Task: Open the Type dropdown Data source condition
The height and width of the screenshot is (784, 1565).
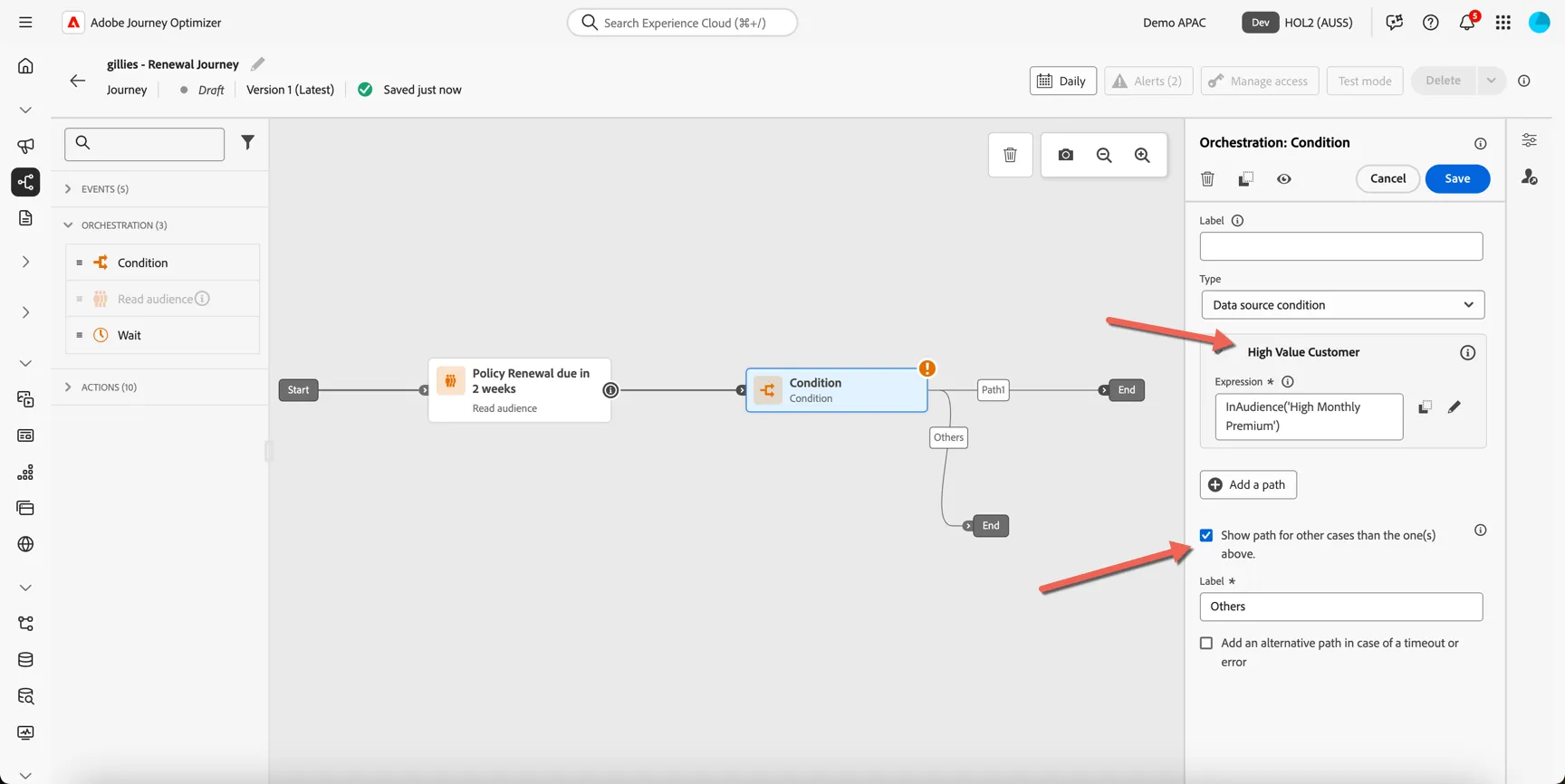Action: point(1343,305)
